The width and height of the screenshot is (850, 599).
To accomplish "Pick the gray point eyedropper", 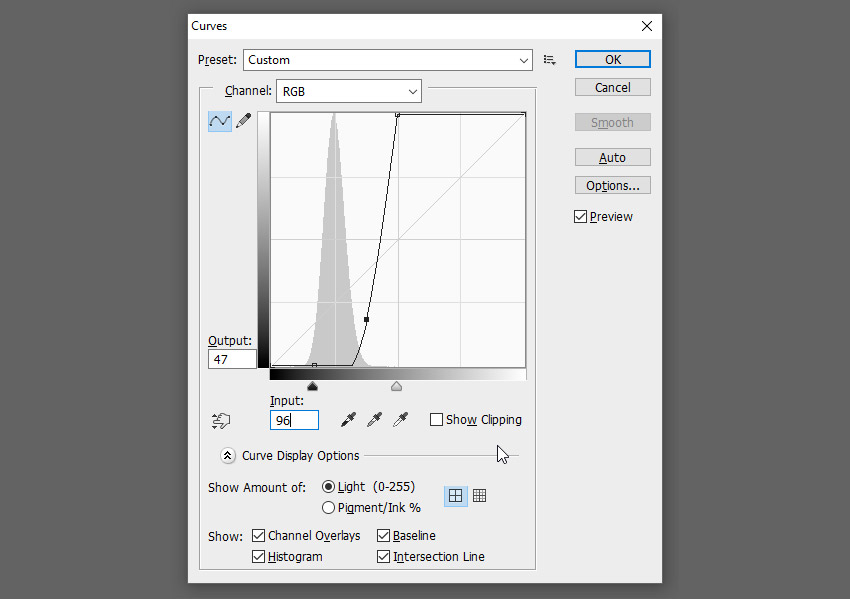I will click(x=375, y=420).
